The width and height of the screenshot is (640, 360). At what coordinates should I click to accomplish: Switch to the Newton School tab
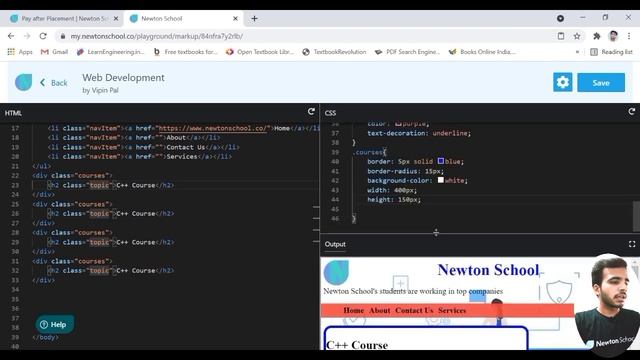click(x=183, y=18)
